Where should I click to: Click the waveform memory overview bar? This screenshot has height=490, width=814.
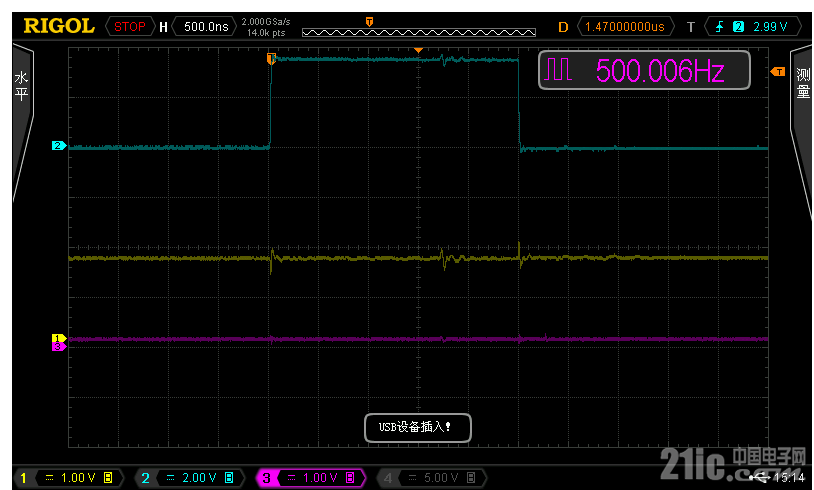[x=418, y=33]
